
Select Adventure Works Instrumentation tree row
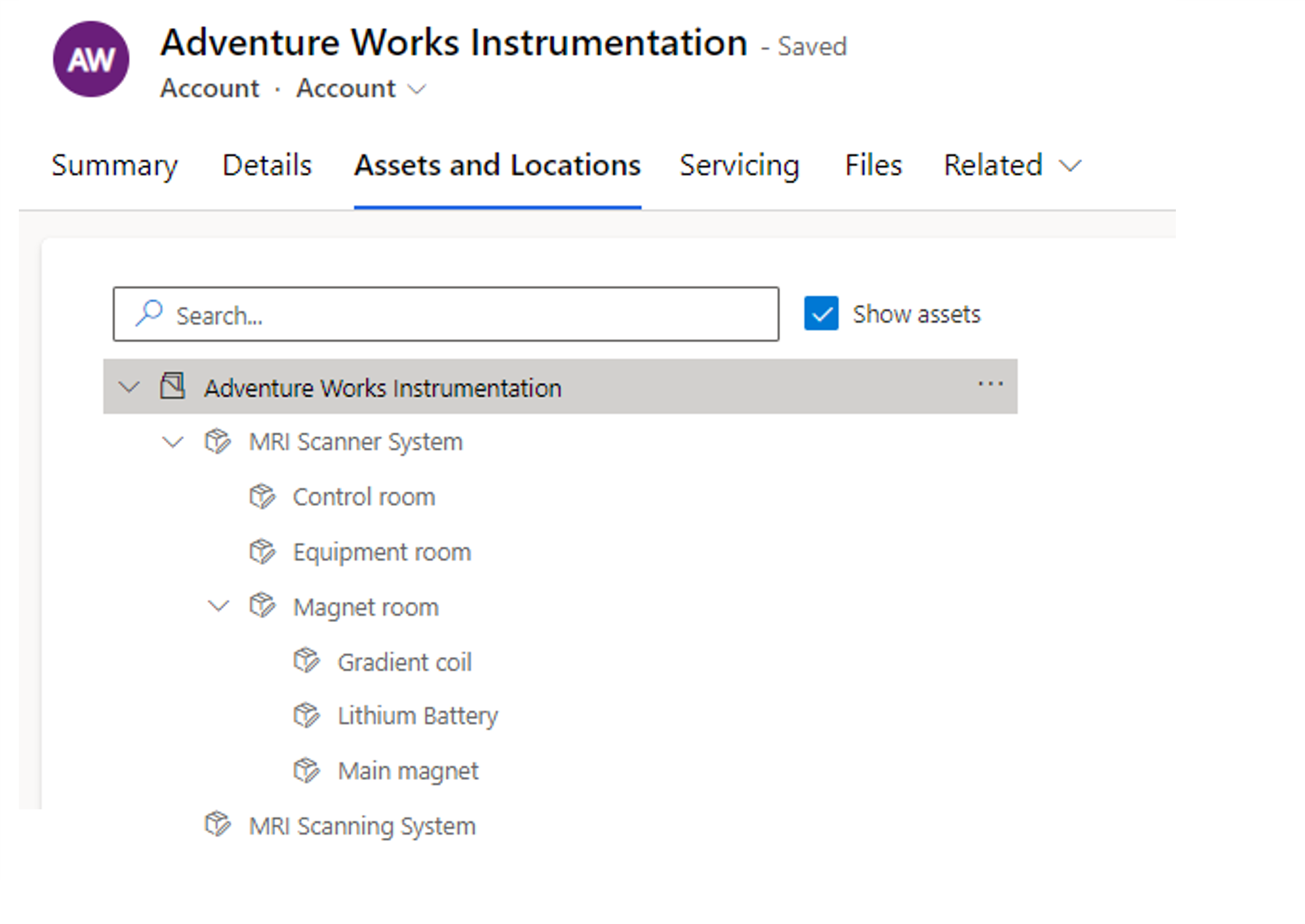(560, 386)
